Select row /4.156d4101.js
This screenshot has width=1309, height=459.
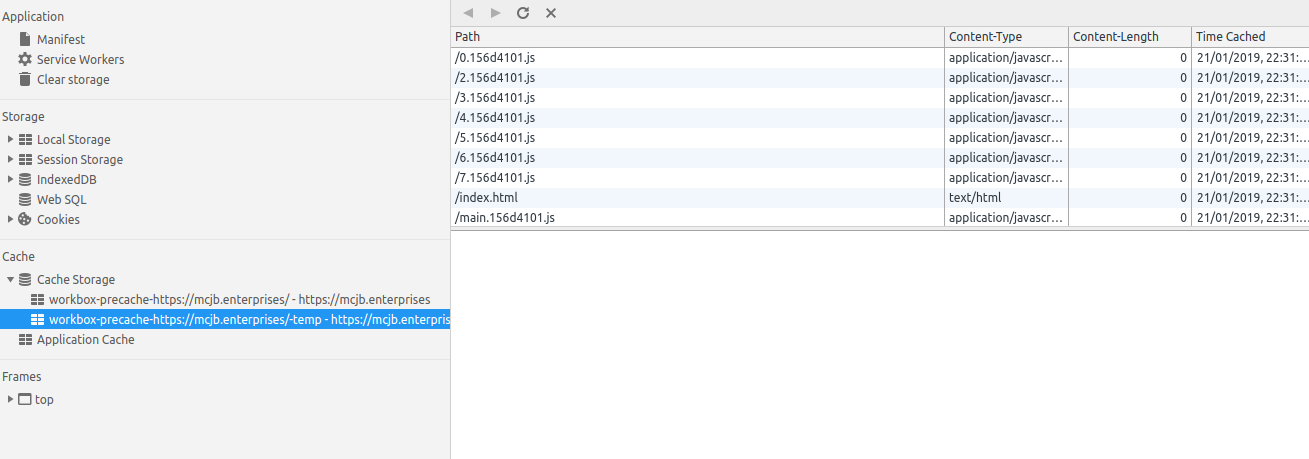[880, 117]
